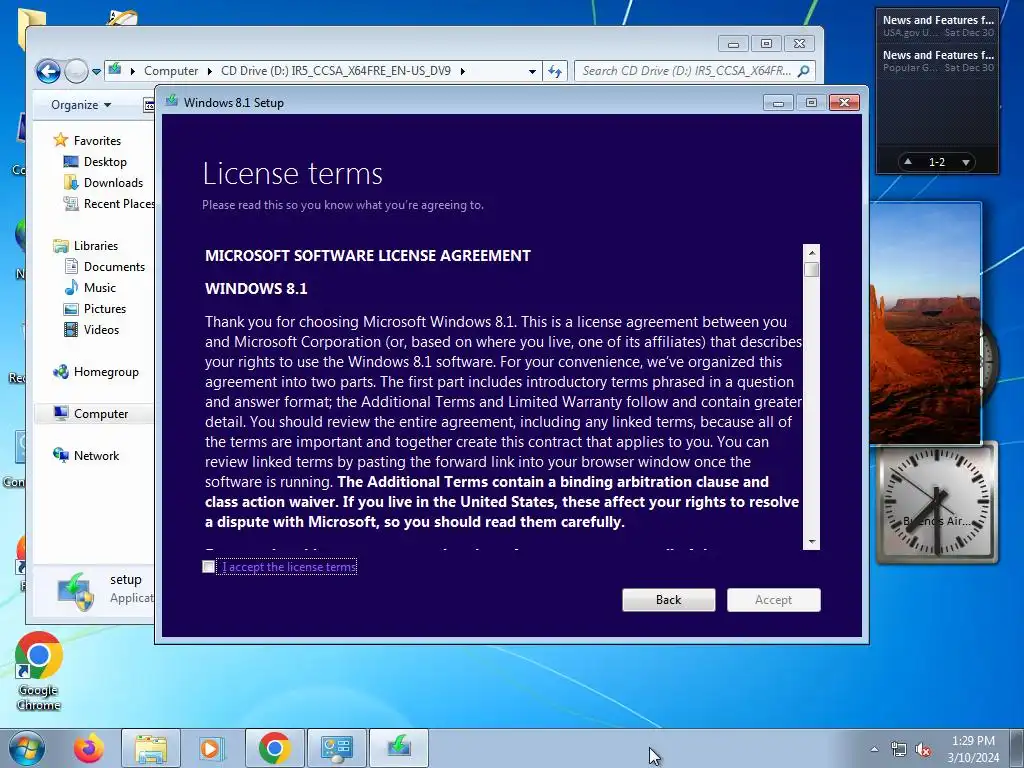Click the breadcrumb arrow after Computer
The height and width of the screenshot is (768, 1024).
pyautogui.click(x=210, y=71)
